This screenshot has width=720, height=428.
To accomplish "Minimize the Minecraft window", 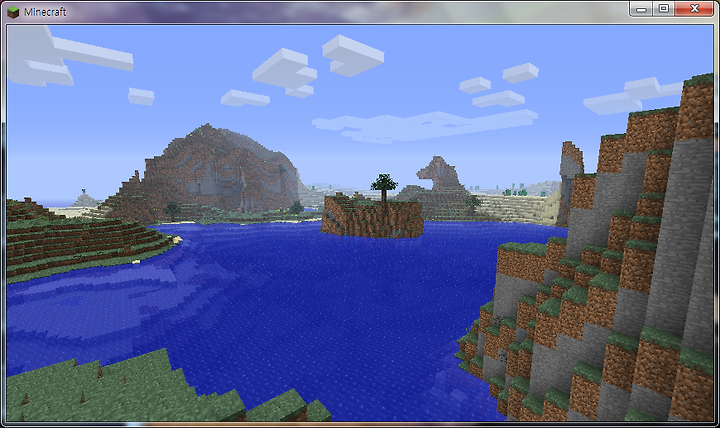I will coord(641,9).
